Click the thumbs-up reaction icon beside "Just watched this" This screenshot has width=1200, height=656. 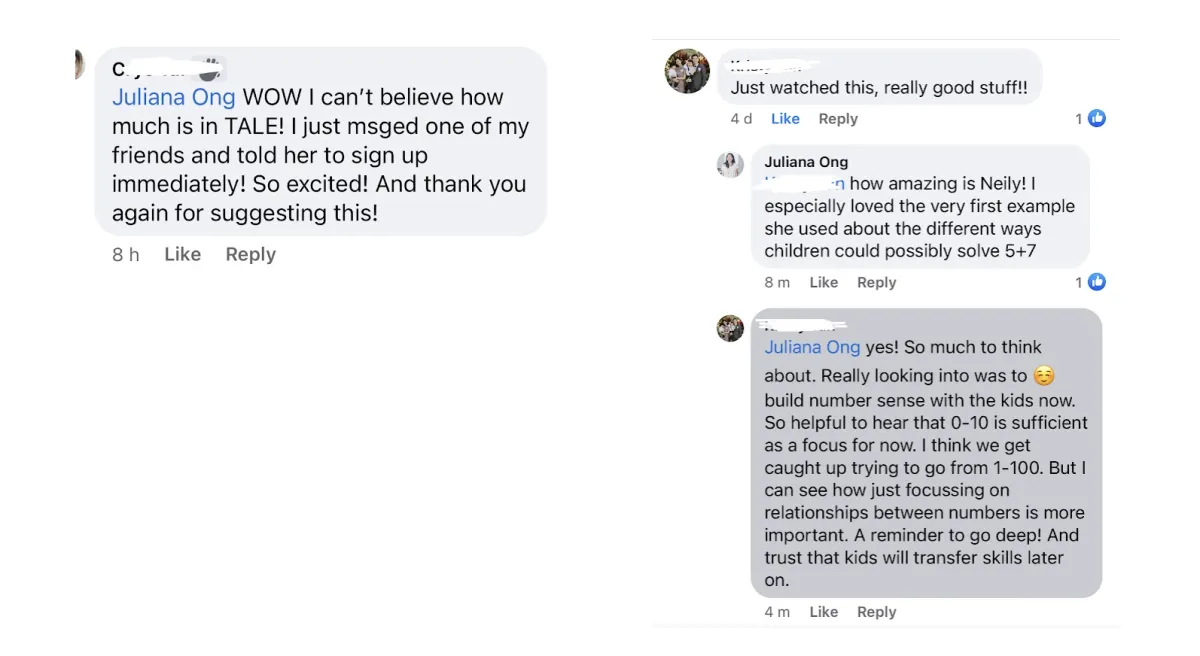pyautogui.click(x=1097, y=119)
